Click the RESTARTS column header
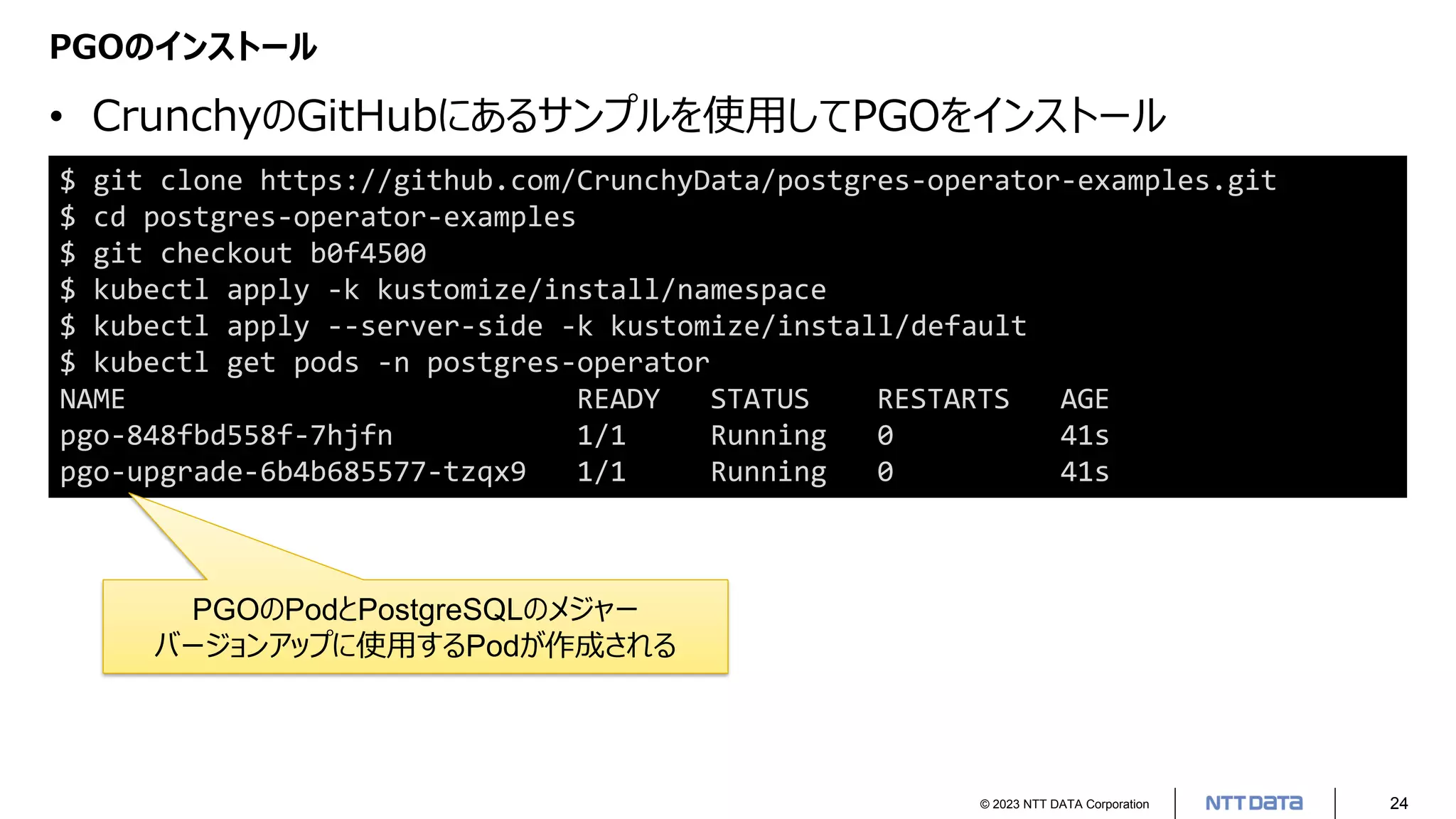The image size is (1456, 819). pyautogui.click(x=943, y=399)
